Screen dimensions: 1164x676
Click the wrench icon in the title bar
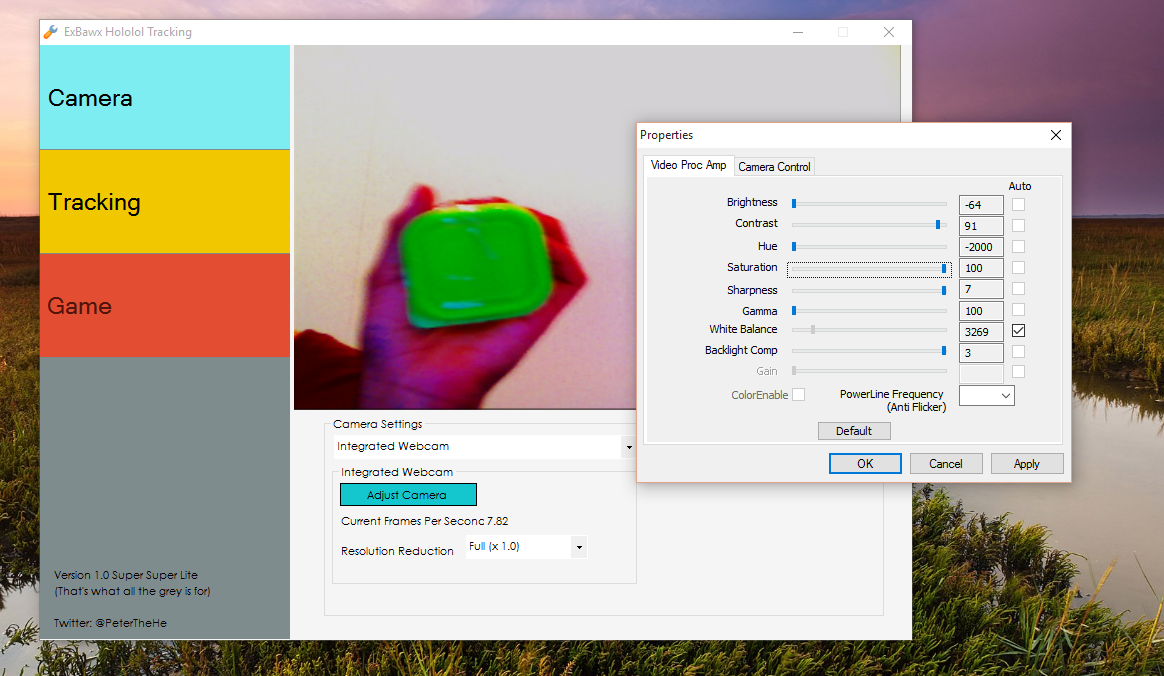pos(50,31)
